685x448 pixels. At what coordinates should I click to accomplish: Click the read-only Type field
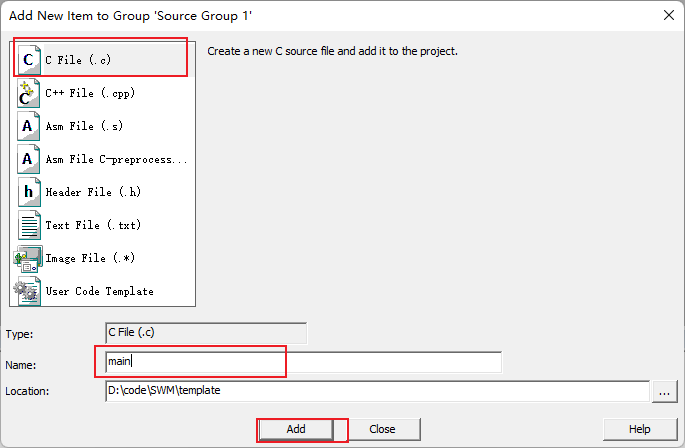coord(206,333)
